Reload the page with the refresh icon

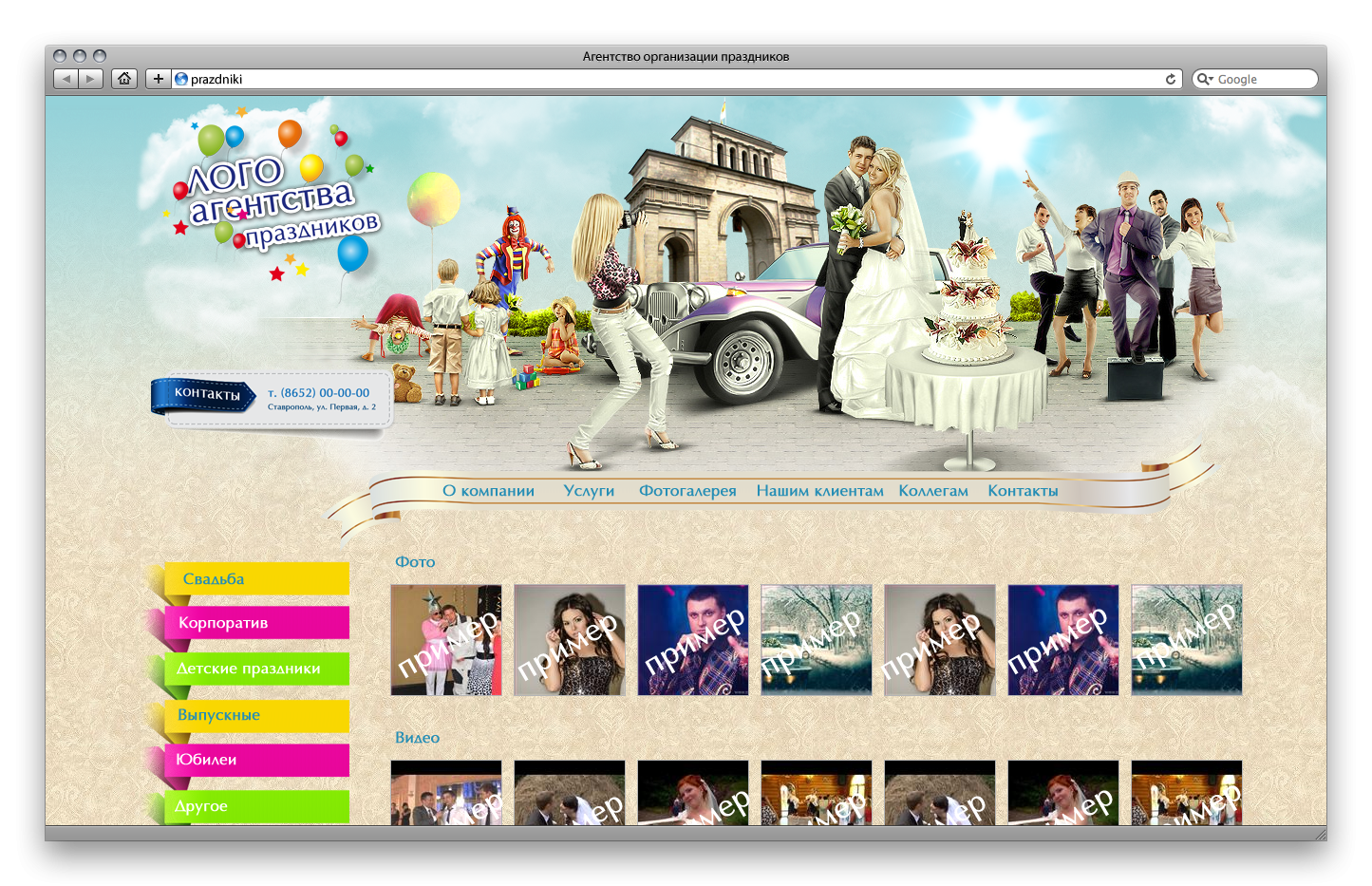[x=1171, y=79]
